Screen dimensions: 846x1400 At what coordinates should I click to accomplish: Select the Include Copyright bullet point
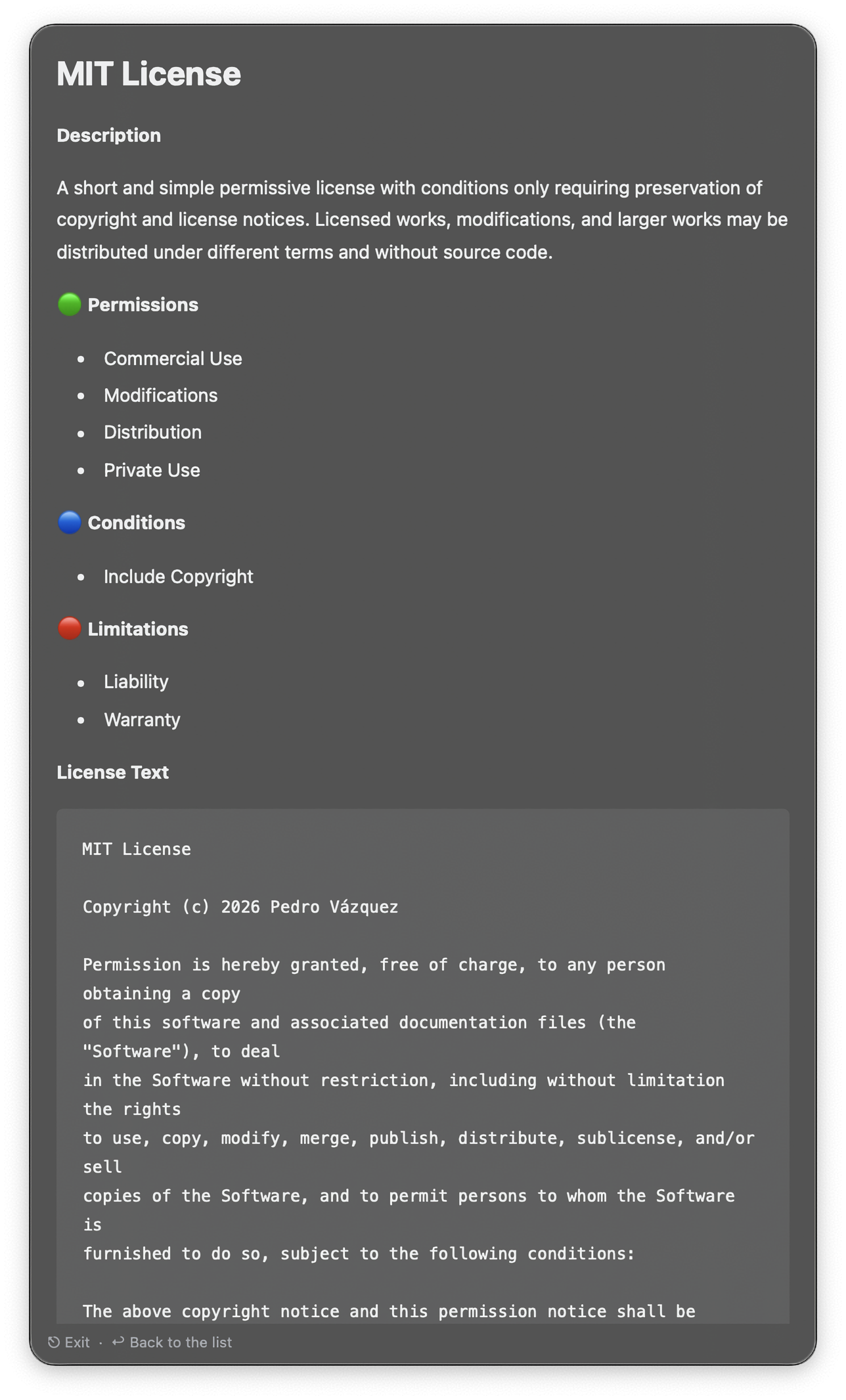coord(178,577)
